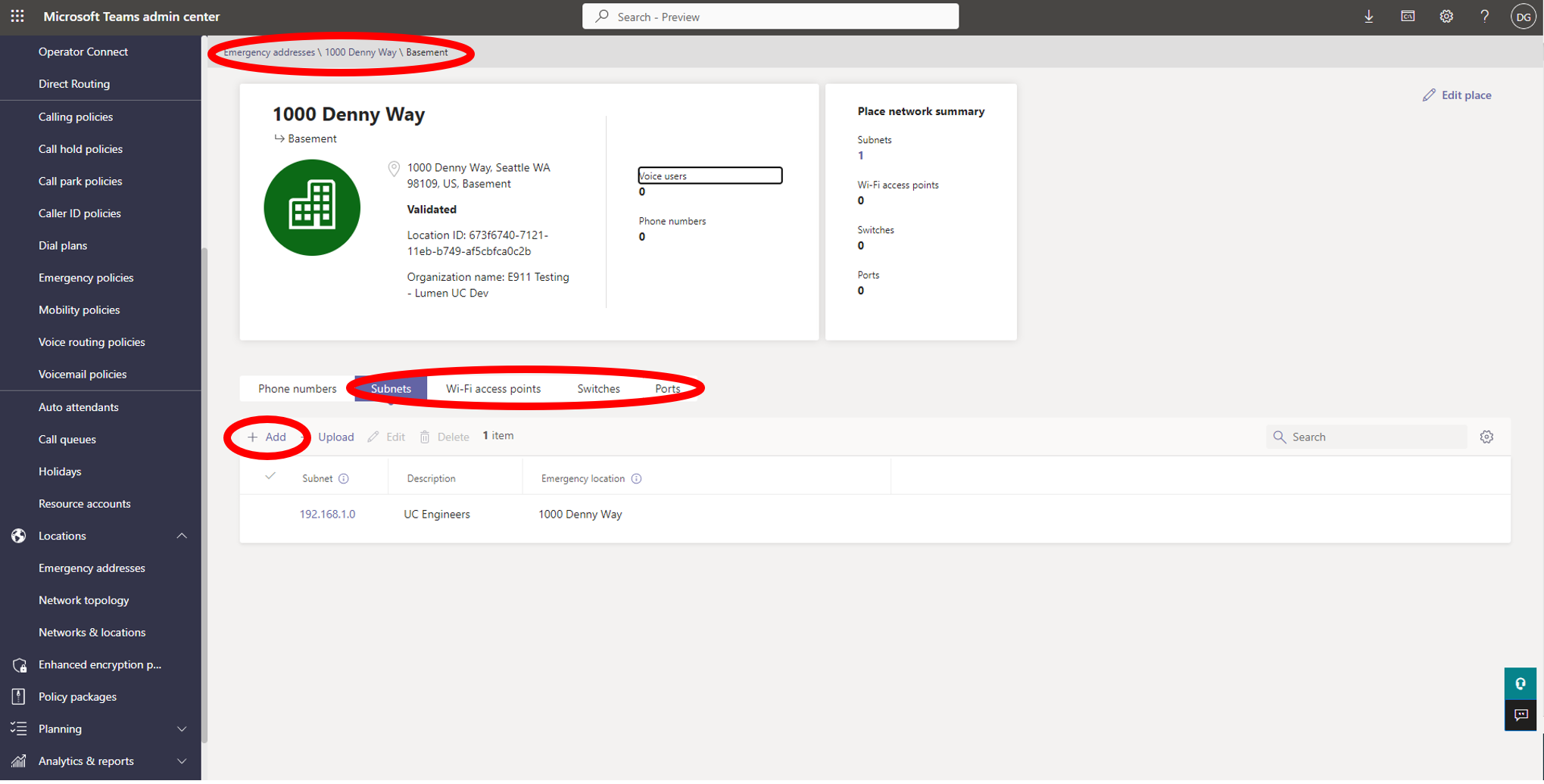Click Add to create a new subnet
The width and height of the screenshot is (1544, 784).
coord(267,437)
